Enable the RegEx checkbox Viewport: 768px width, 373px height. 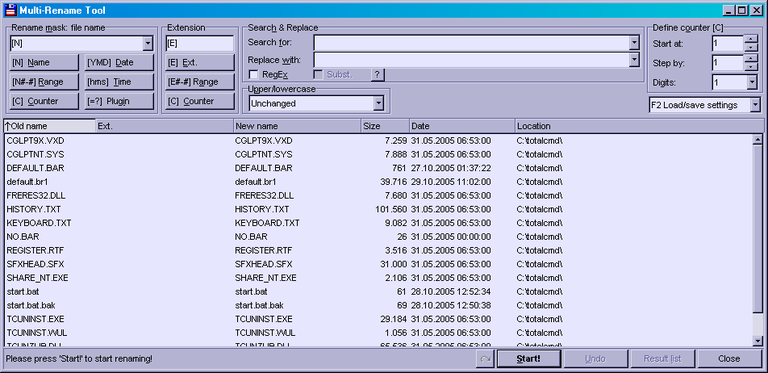254,75
